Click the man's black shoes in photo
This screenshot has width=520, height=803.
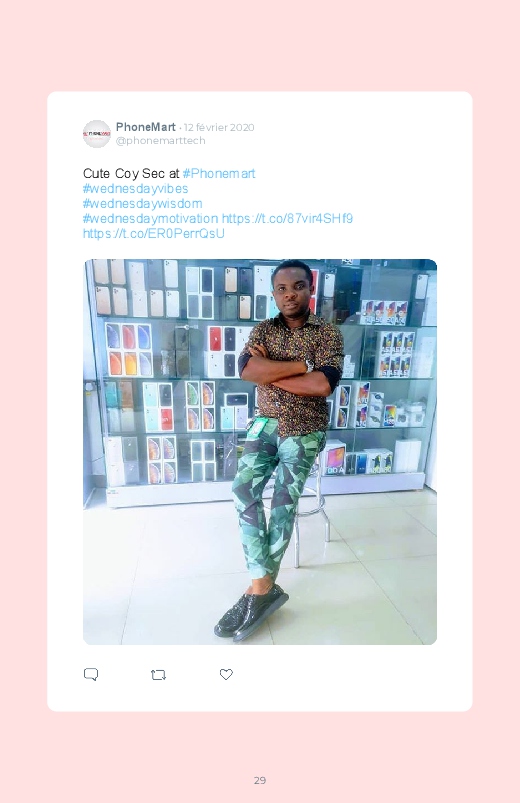coord(252,612)
